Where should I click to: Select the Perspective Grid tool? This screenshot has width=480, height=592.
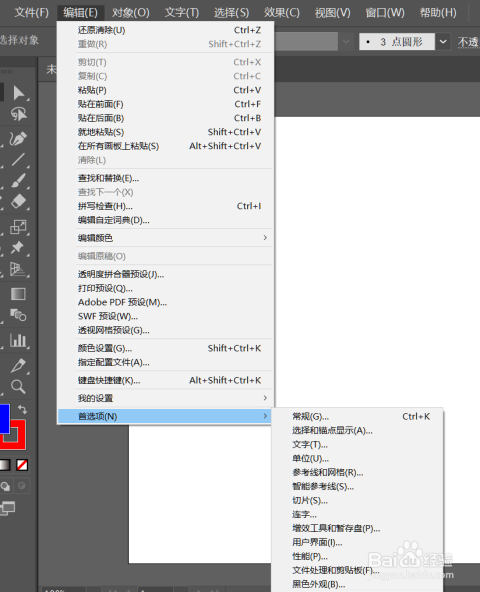point(17,269)
